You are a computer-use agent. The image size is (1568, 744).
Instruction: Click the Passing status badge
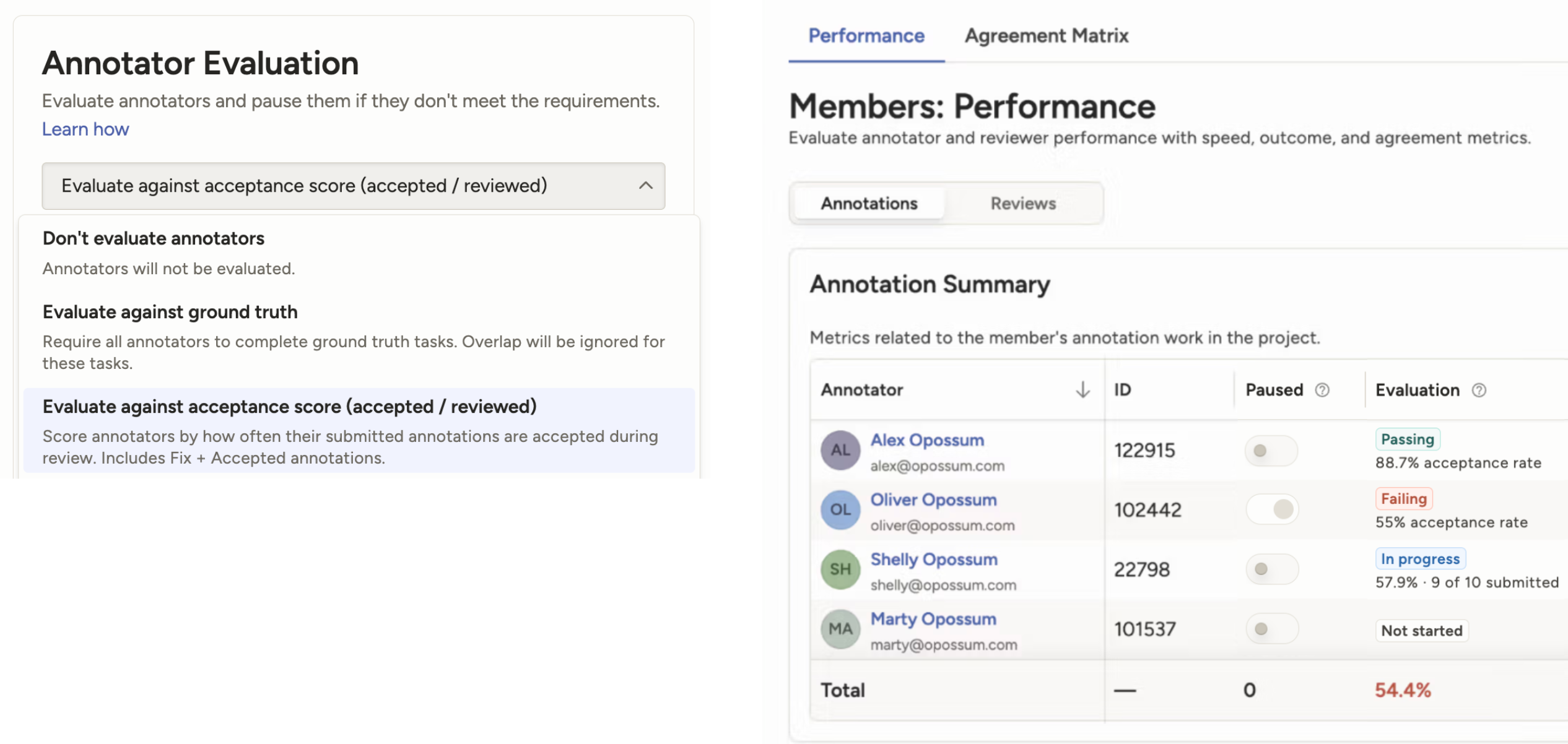(x=1408, y=439)
